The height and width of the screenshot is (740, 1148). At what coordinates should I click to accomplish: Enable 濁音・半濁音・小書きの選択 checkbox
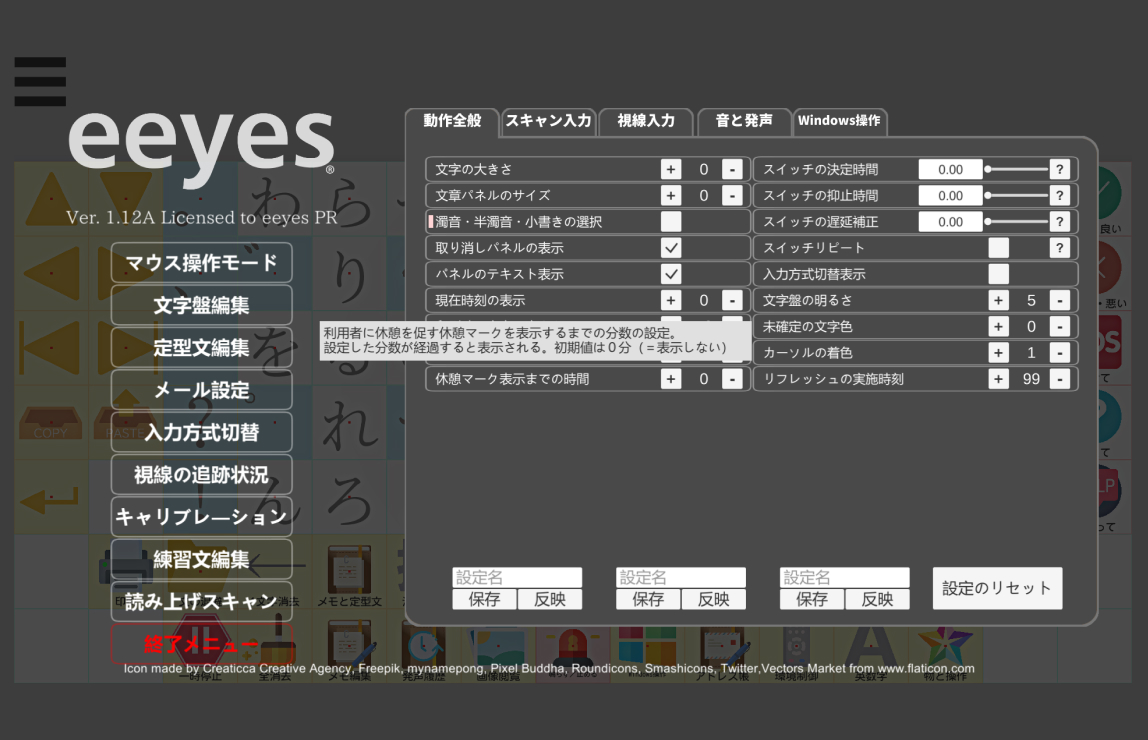671,222
